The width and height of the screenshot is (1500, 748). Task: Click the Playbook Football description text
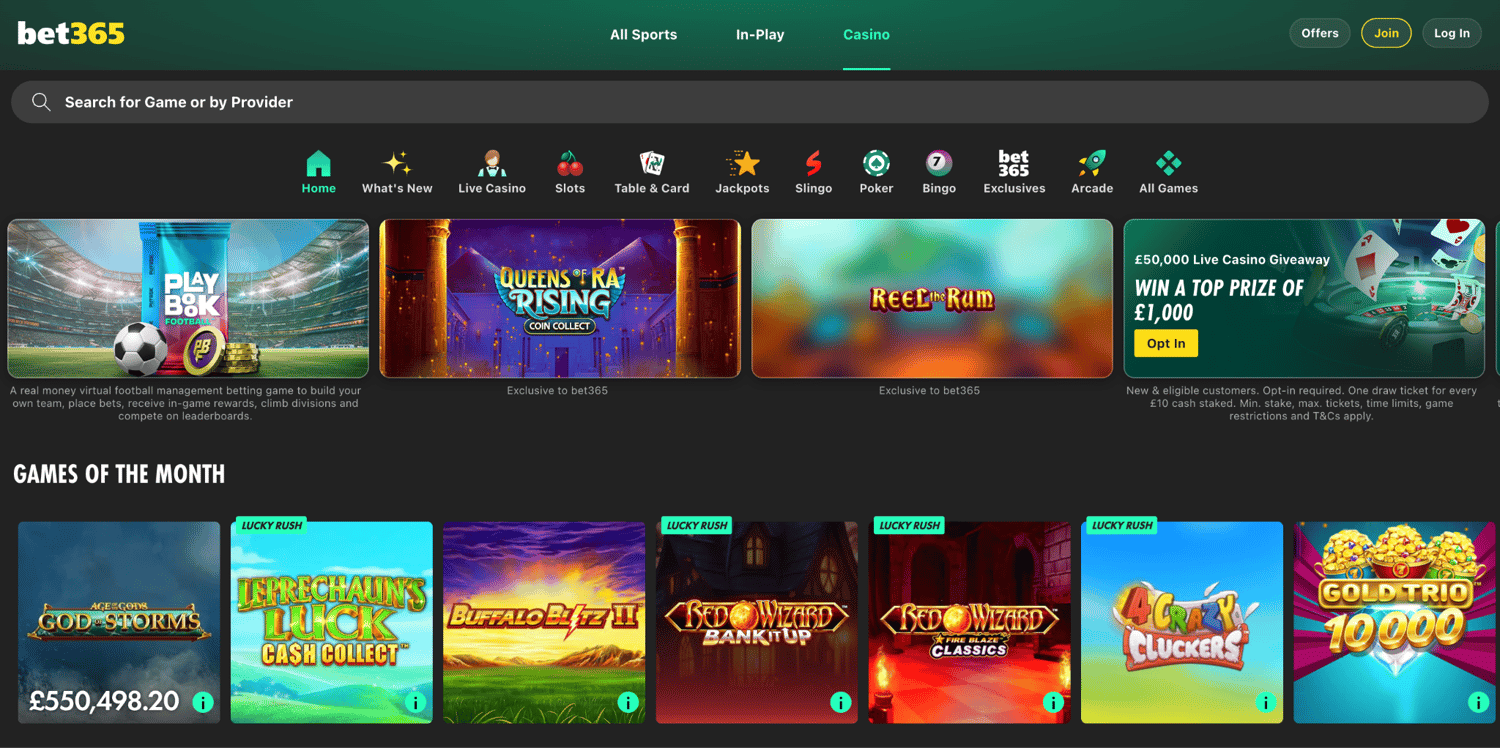(x=185, y=403)
